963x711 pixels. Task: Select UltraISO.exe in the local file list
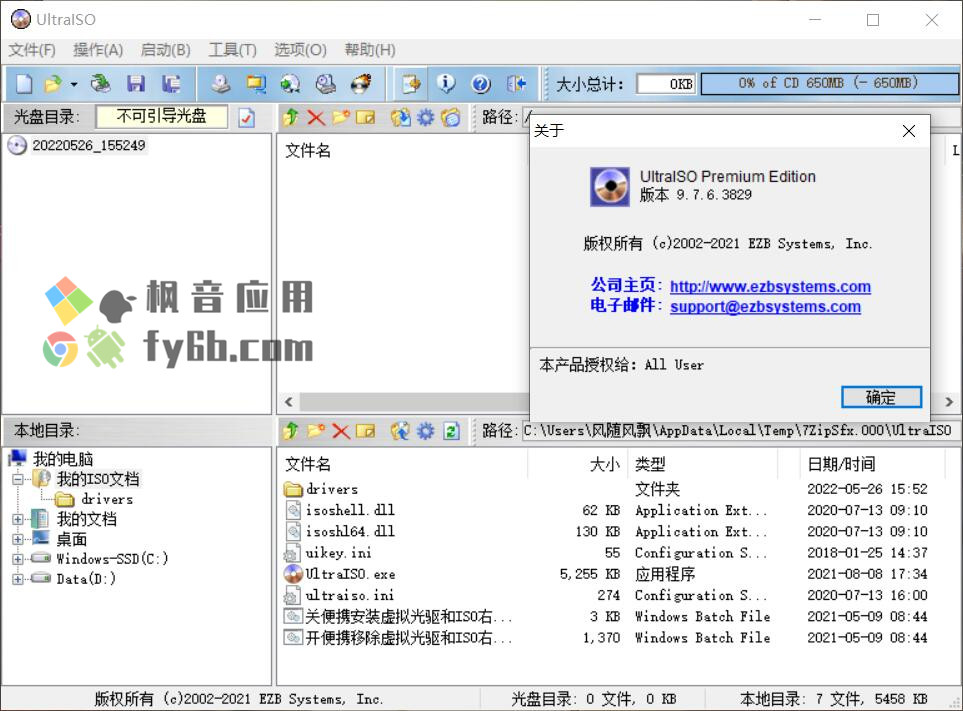pyautogui.click(x=350, y=574)
